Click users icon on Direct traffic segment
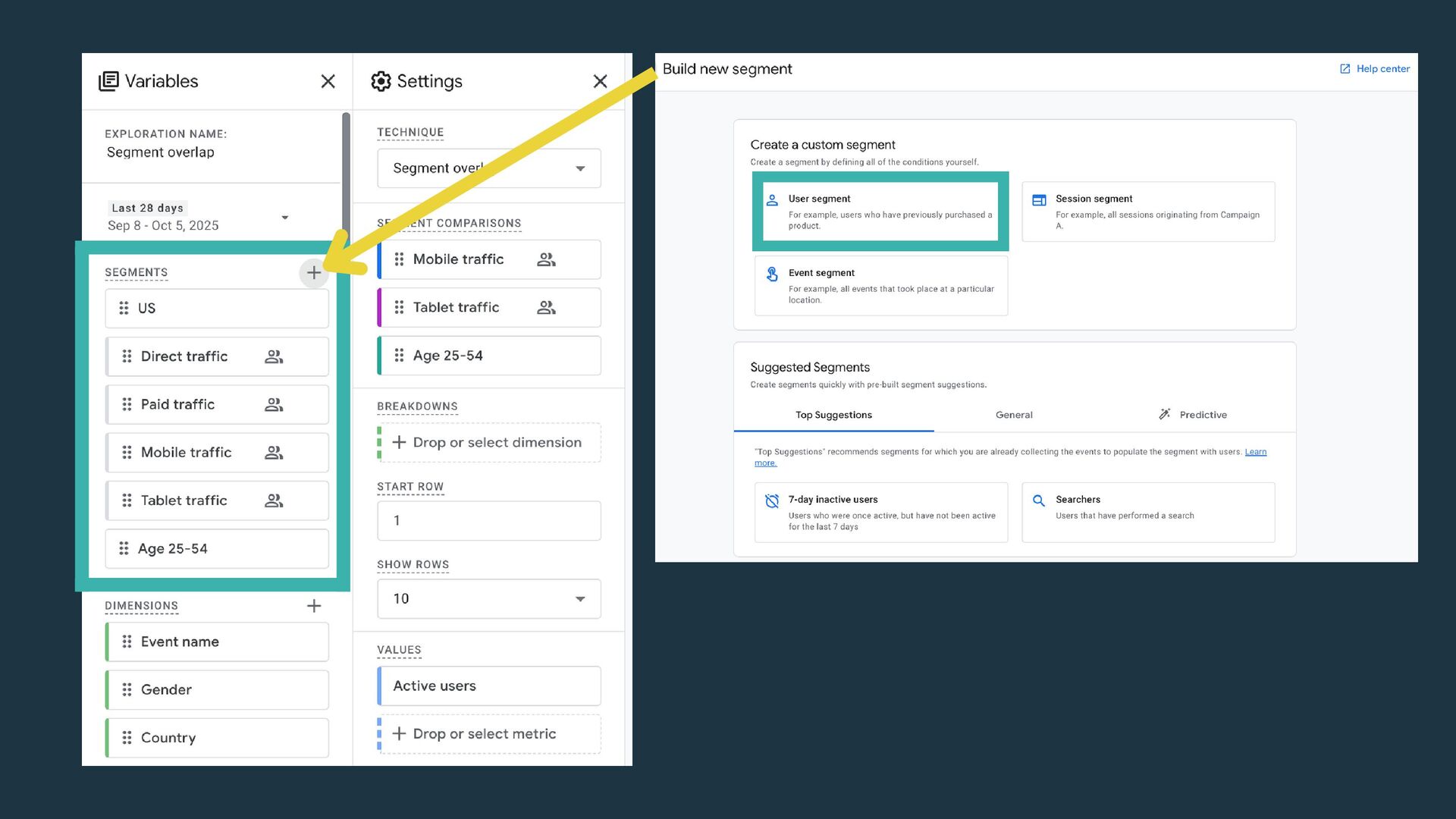 click(x=274, y=356)
